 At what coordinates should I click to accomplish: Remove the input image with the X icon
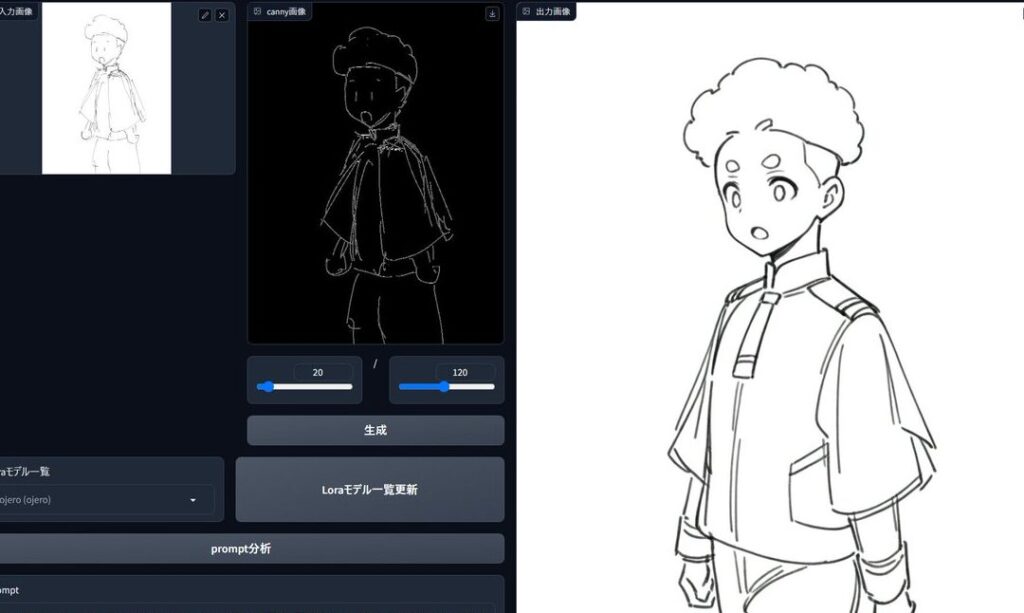(x=222, y=15)
